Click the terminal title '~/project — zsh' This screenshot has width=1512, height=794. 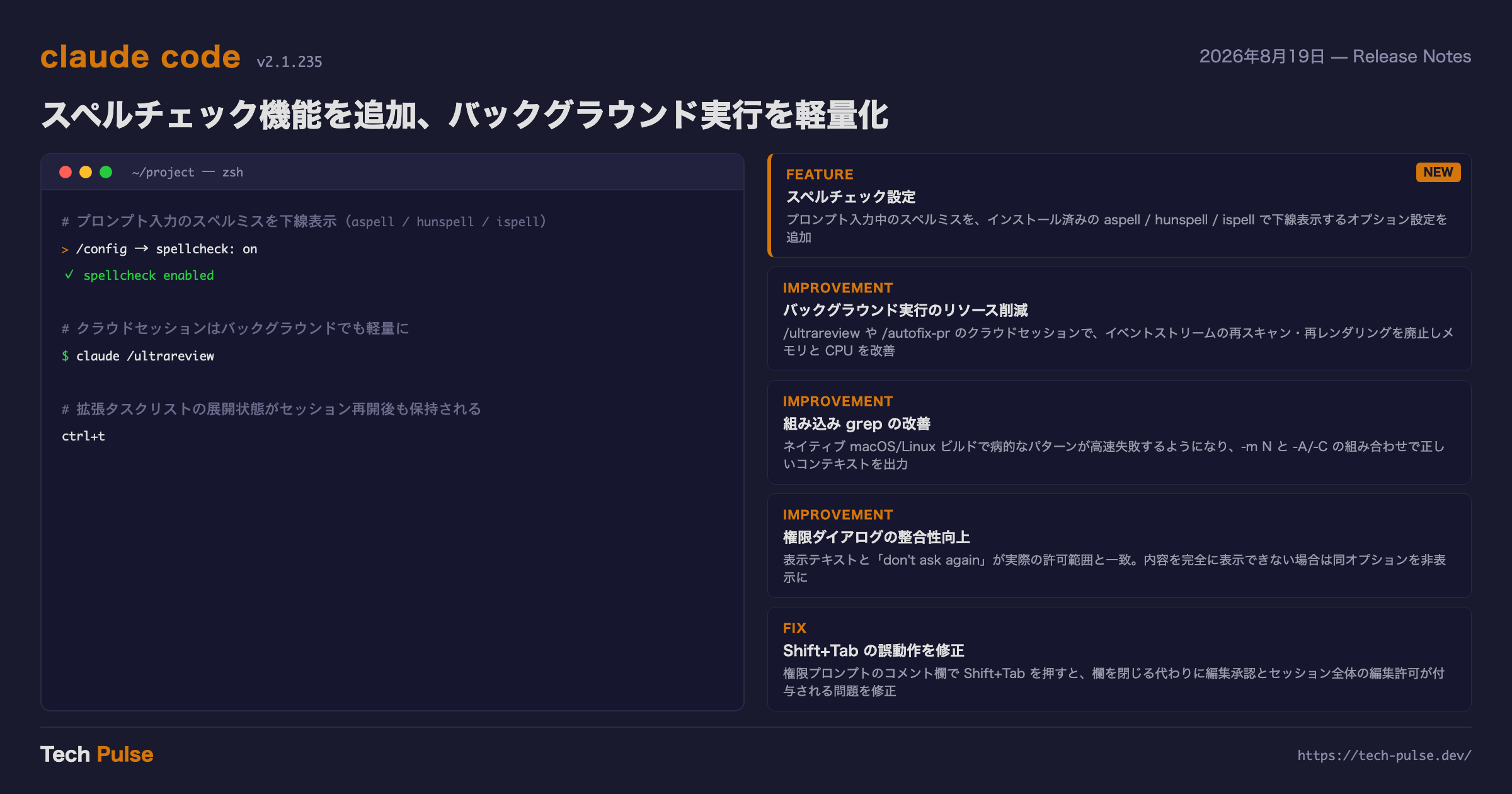click(x=188, y=172)
